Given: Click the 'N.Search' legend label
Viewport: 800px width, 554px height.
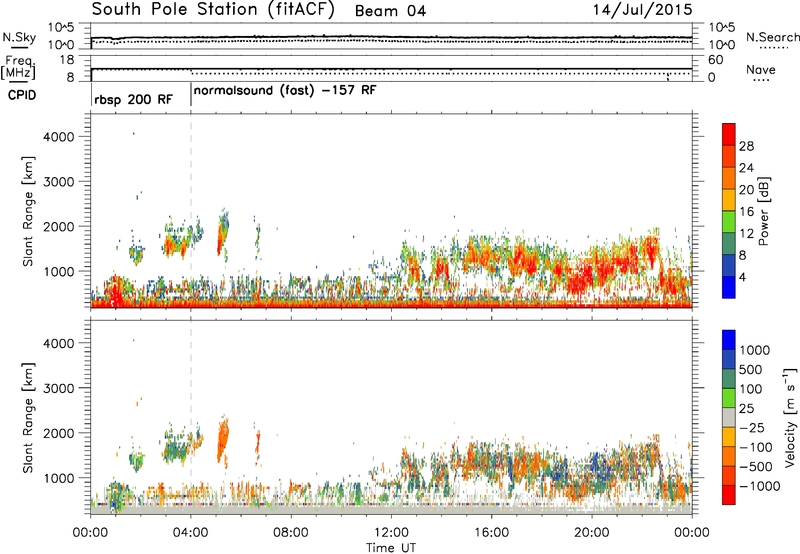Looking at the screenshot, I should click(772, 37).
